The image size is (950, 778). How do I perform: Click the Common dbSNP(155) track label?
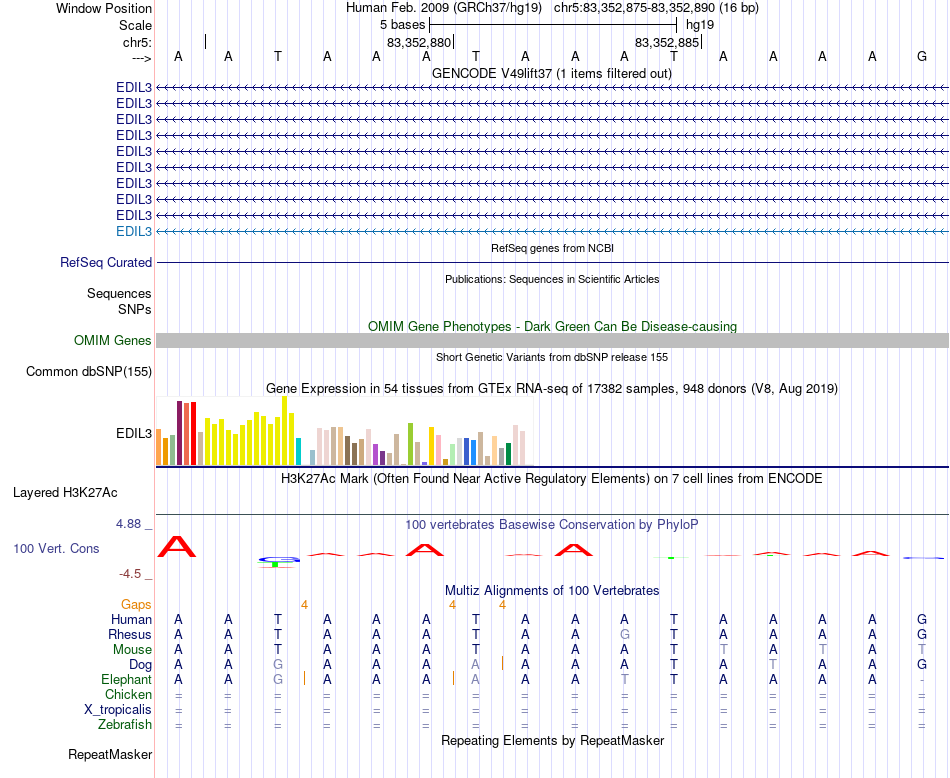point(89,371)
